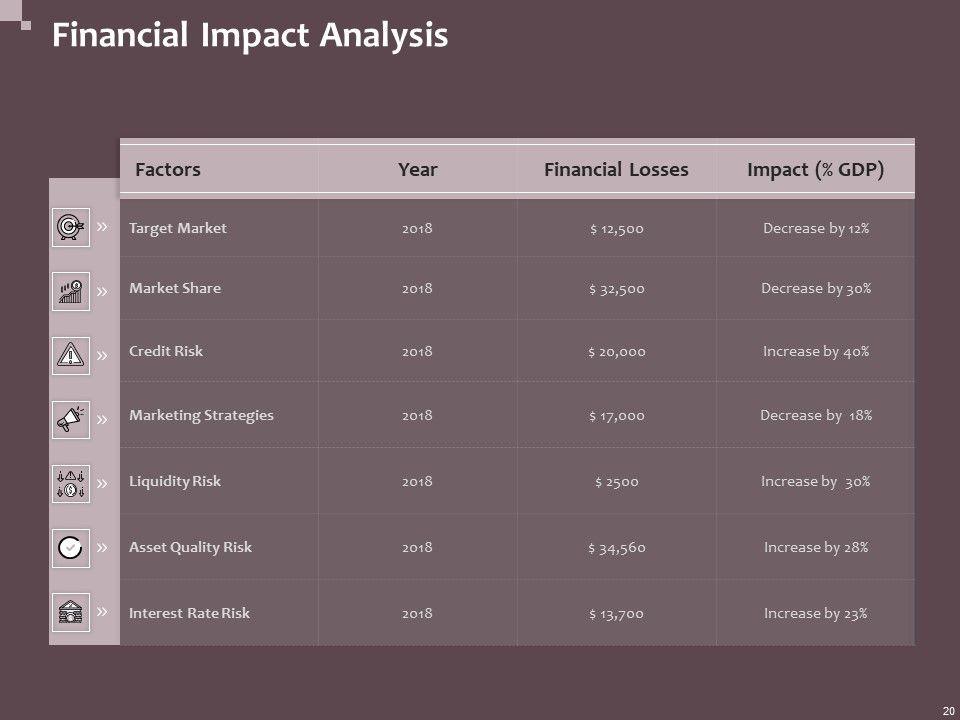Click the $ 34,560 financial loss cell
The width and height of the screenshot is (960, 720).
coord(616,547)
